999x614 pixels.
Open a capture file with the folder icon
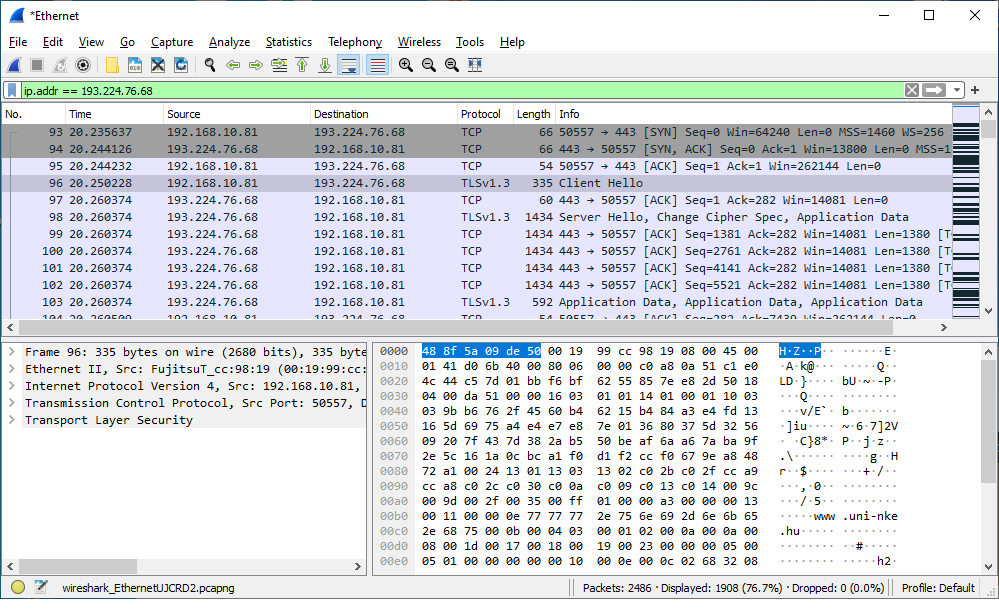(x=112, y=65)
